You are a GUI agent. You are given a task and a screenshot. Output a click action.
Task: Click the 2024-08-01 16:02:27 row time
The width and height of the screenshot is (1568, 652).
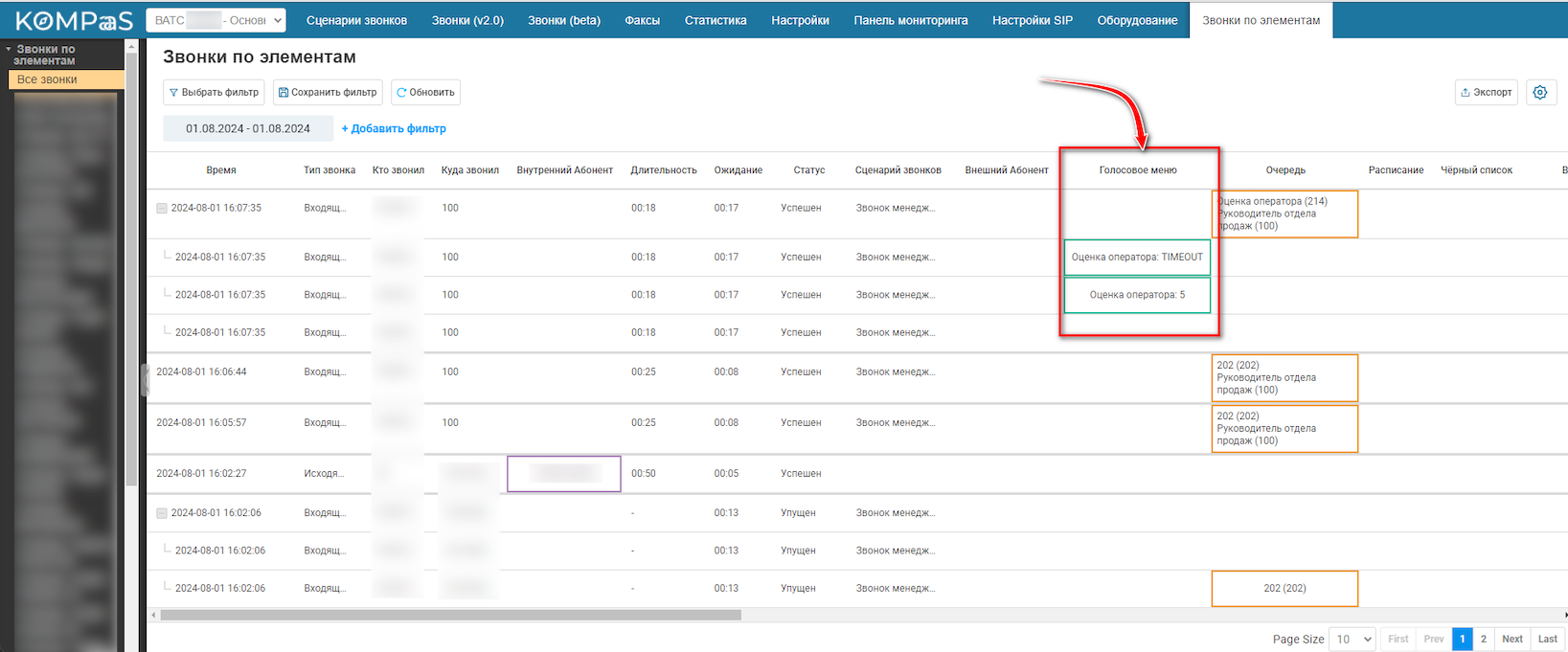(201, 473)
